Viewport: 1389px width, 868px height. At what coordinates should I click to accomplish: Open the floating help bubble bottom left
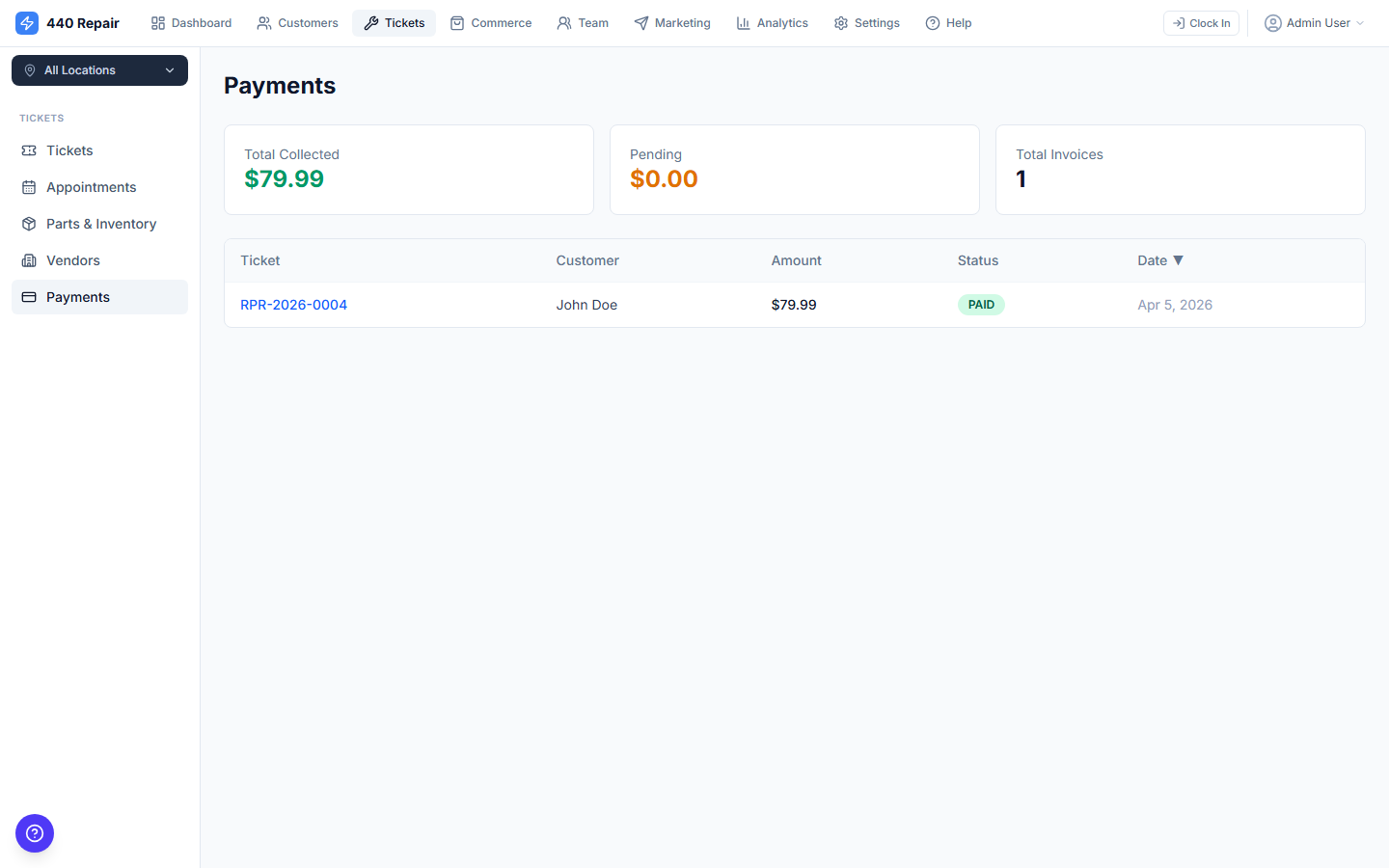[x=35, y=833]
